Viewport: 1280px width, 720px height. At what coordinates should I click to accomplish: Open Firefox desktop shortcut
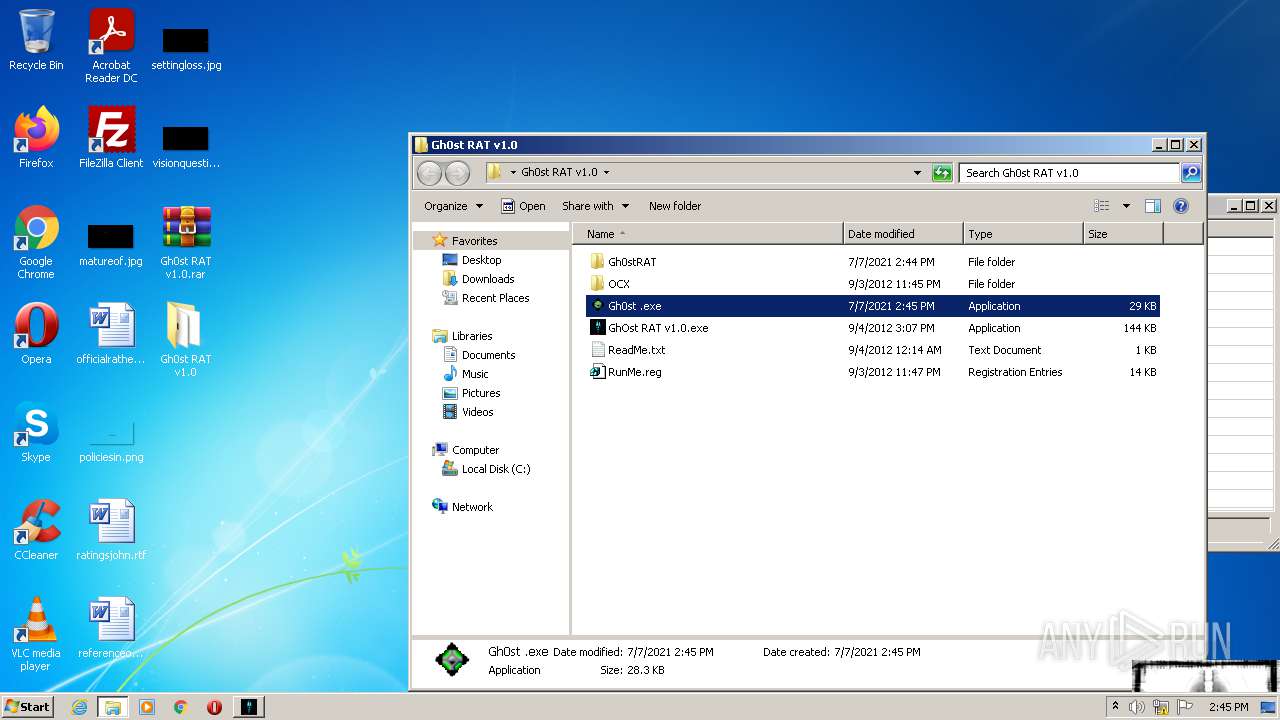pos(36,138)
